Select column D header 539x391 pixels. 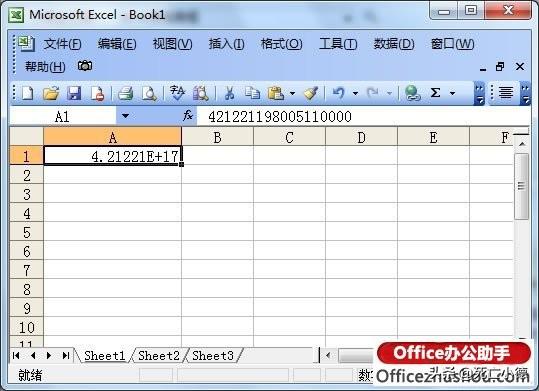(x=361, y=137)
